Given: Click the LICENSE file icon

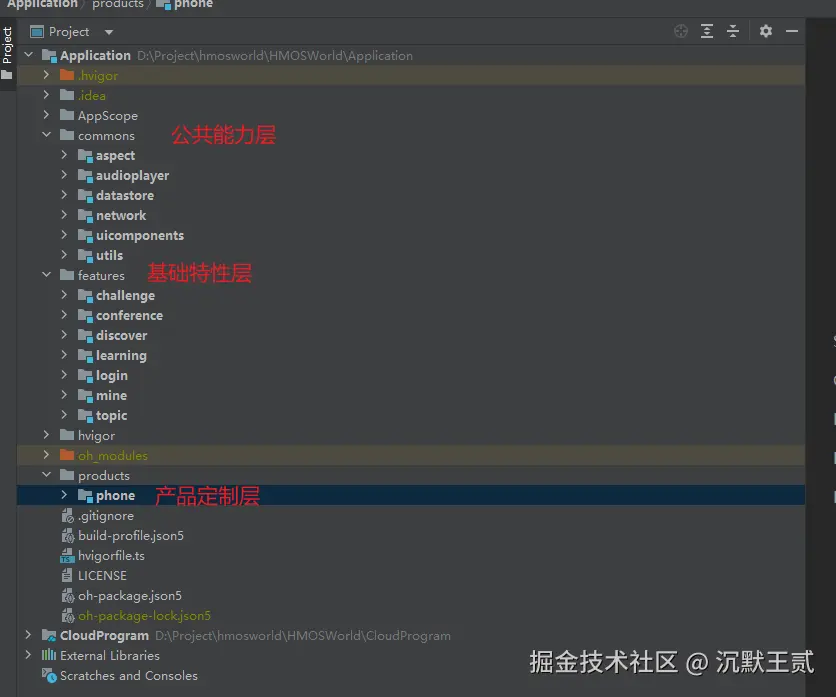Looking at the screenshot, I should tap(67, 575).
